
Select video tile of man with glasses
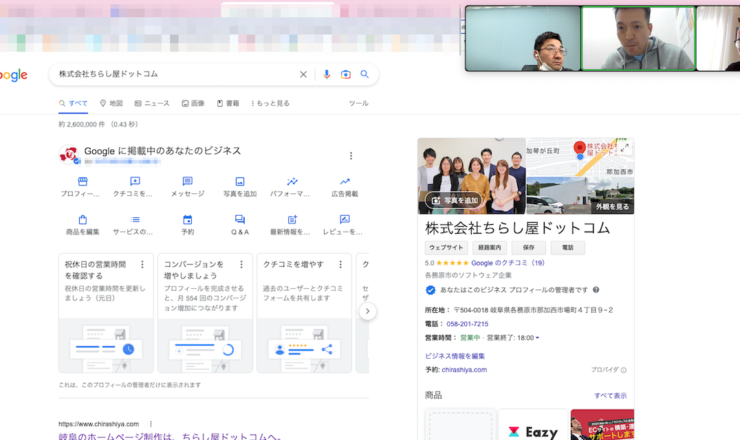tap(523, 38)
